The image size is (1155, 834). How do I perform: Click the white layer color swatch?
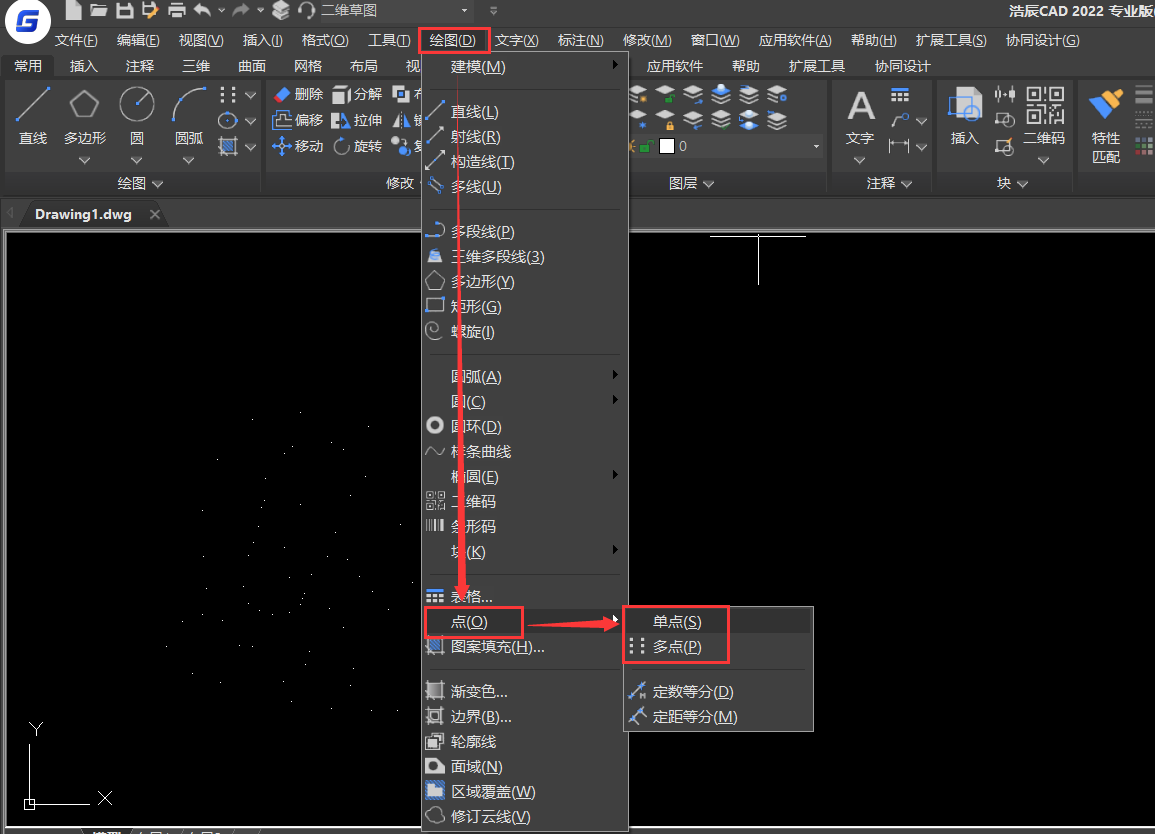click(x=667, y=147)
